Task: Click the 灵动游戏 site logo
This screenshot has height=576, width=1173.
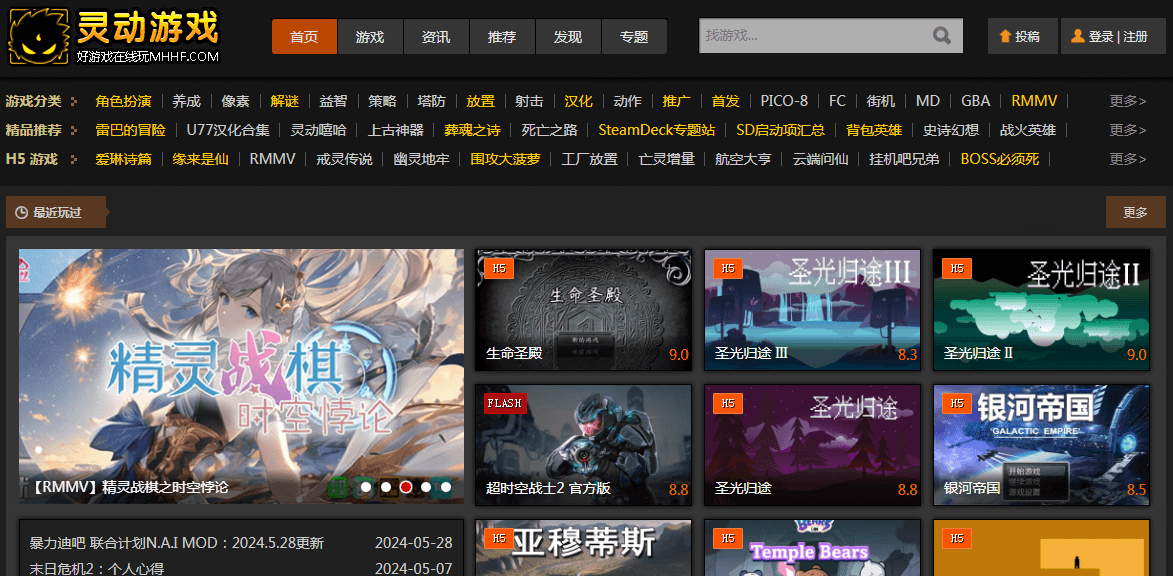Action: click(x=114, y=37)
